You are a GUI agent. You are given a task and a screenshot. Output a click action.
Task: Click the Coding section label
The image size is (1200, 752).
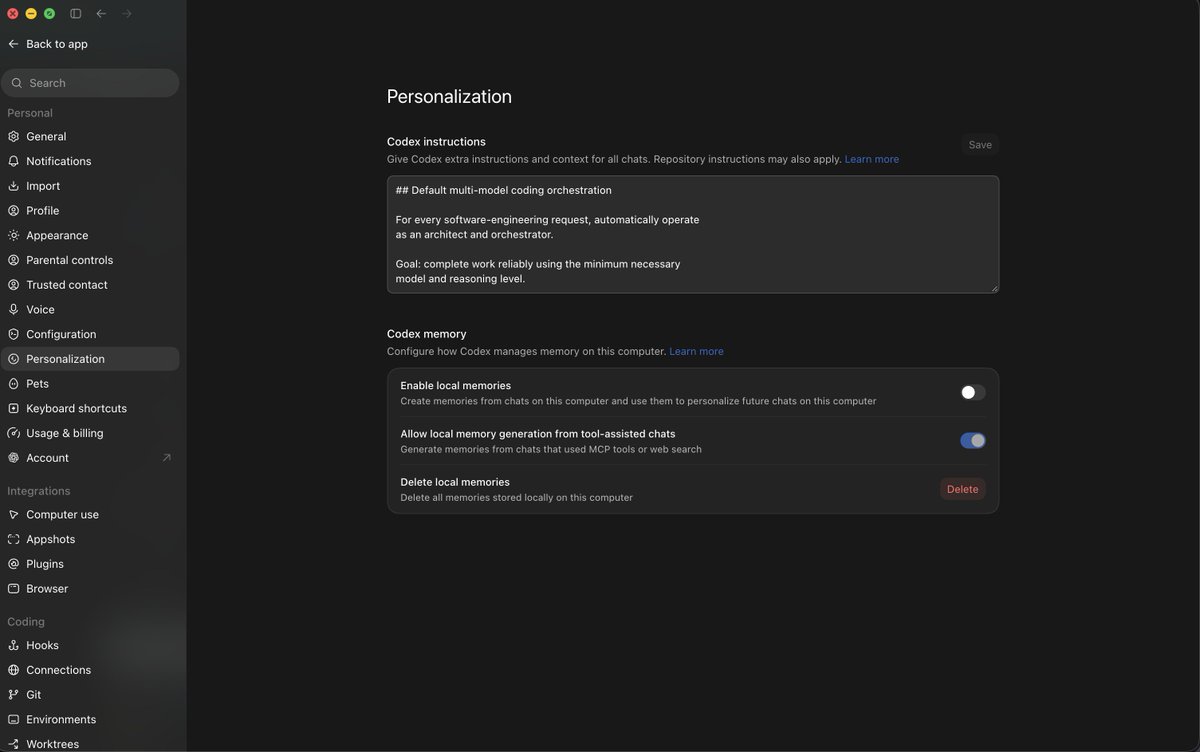[26, 622]
